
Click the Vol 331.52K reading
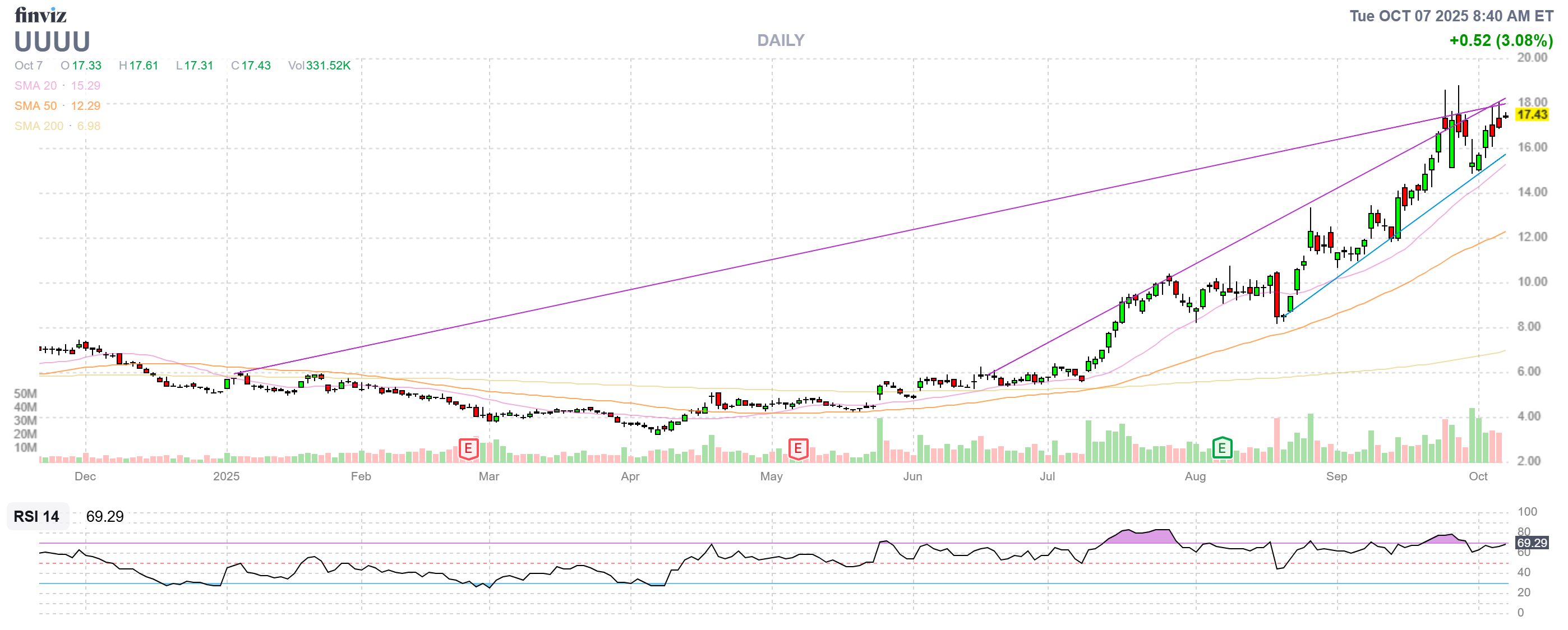319,66
